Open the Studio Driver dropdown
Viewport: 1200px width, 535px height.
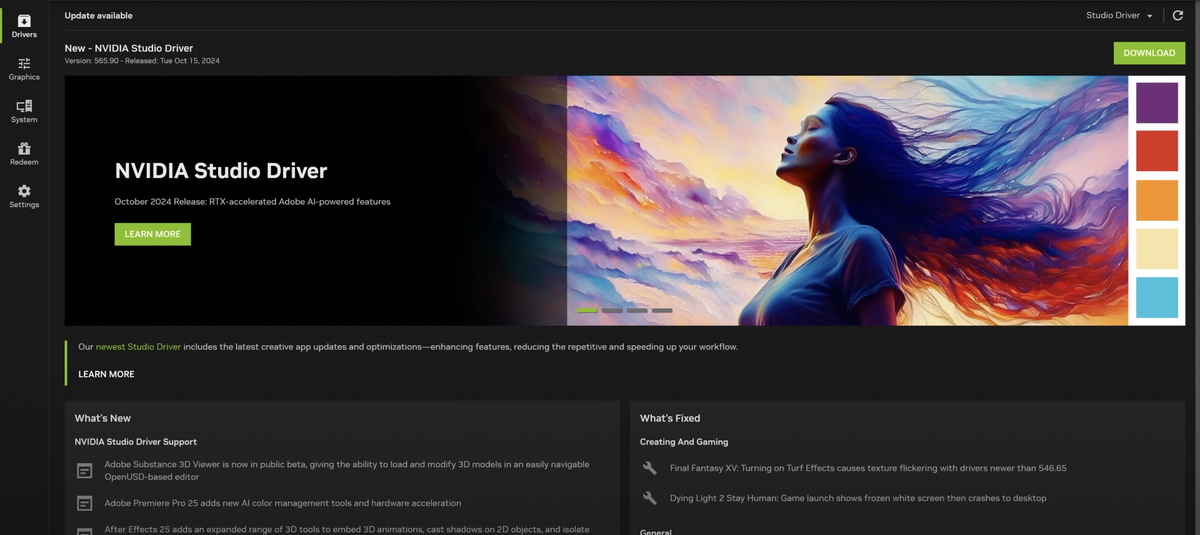pos(1119,16)
